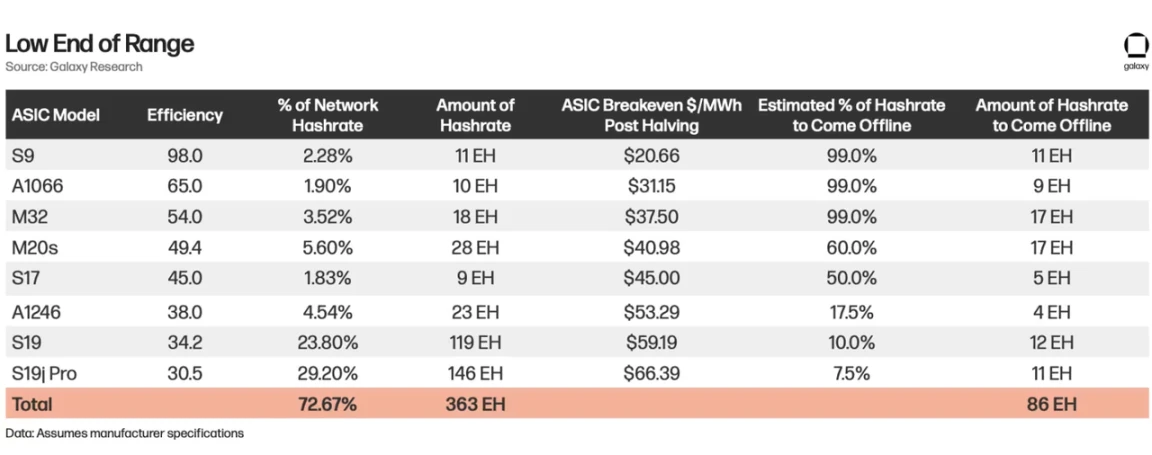Click Amount of Hashrate to Come Offline header
The width and height of the screenshot is (1152, 455).
coord(1051,115)
